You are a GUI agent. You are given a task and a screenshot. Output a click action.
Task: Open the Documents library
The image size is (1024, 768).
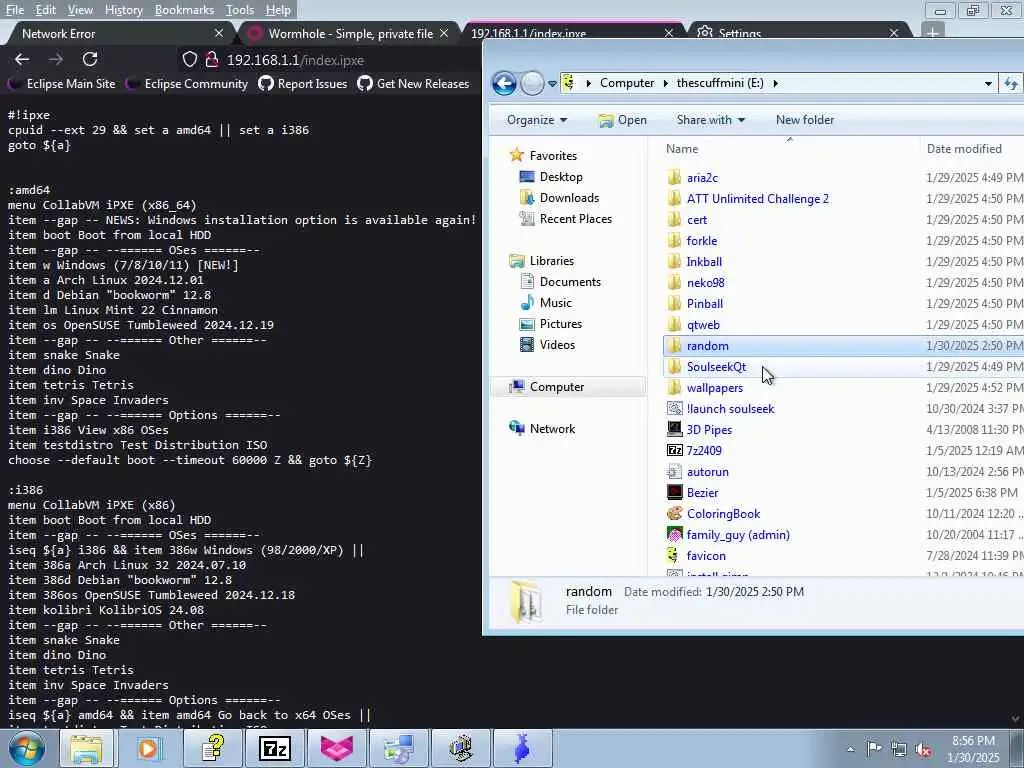pos(560,281)
